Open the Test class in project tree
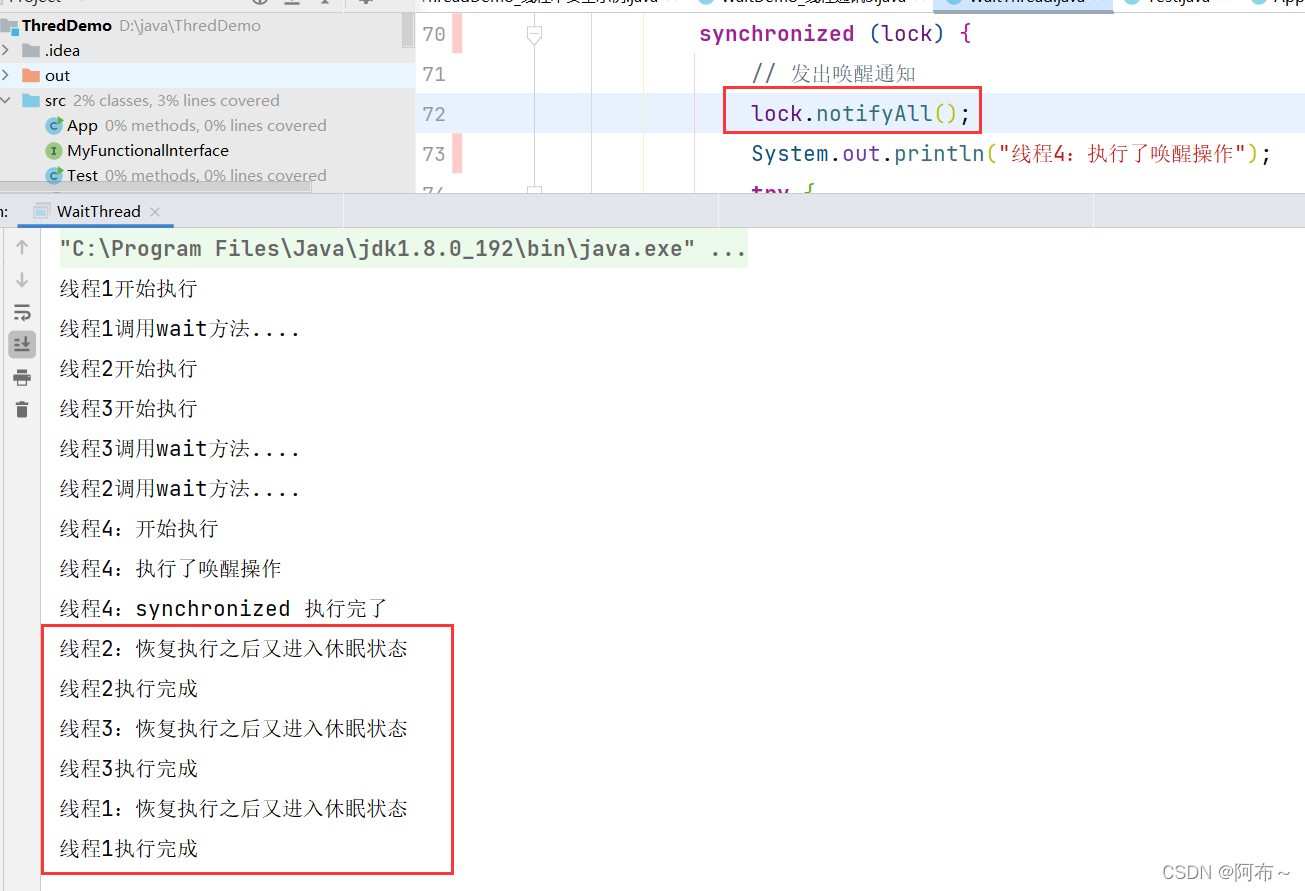This screenshot has height=891, width=1305. click(82, 175)
